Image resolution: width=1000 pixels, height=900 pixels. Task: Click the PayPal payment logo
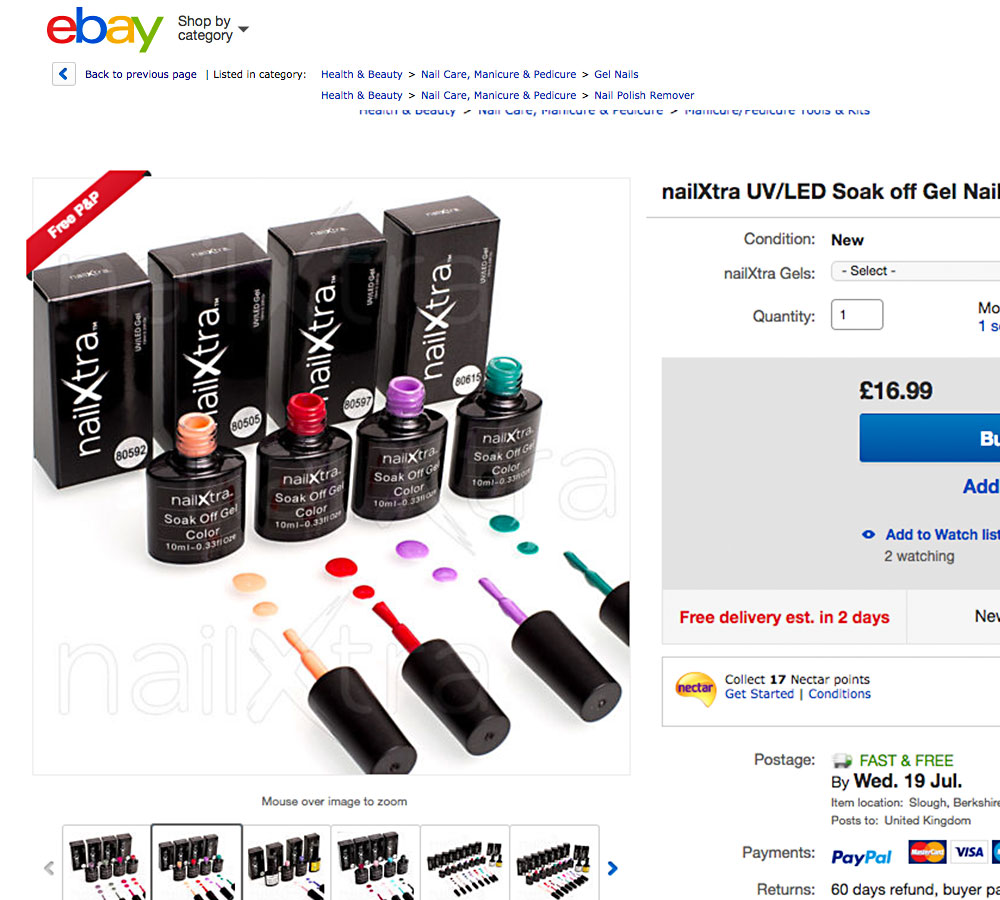pos(861,857)
